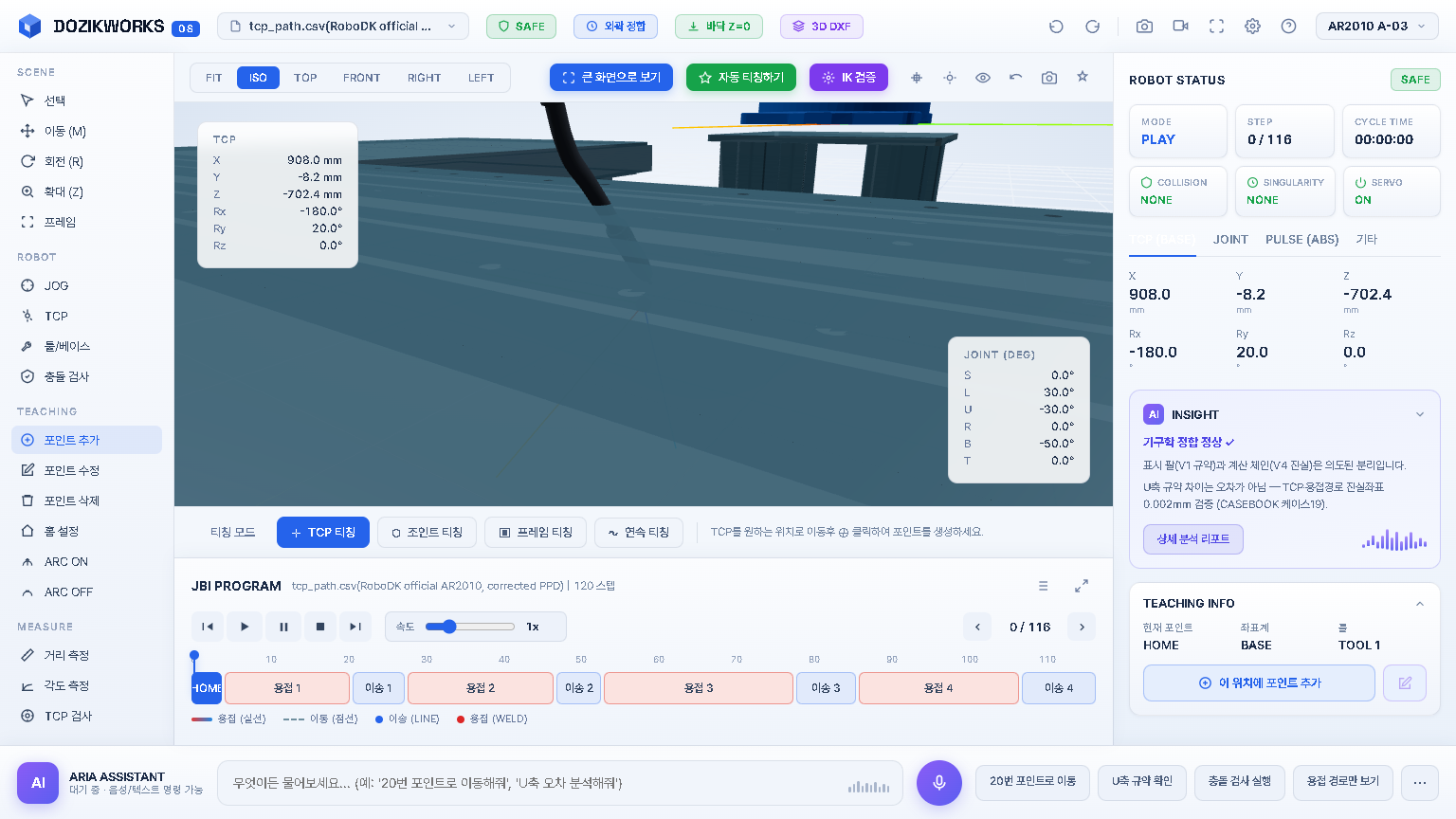This screenshot has height=819, width=1456.
Task: Switch to TOP view
Action: pyautogui.click(x=305, y=78)
